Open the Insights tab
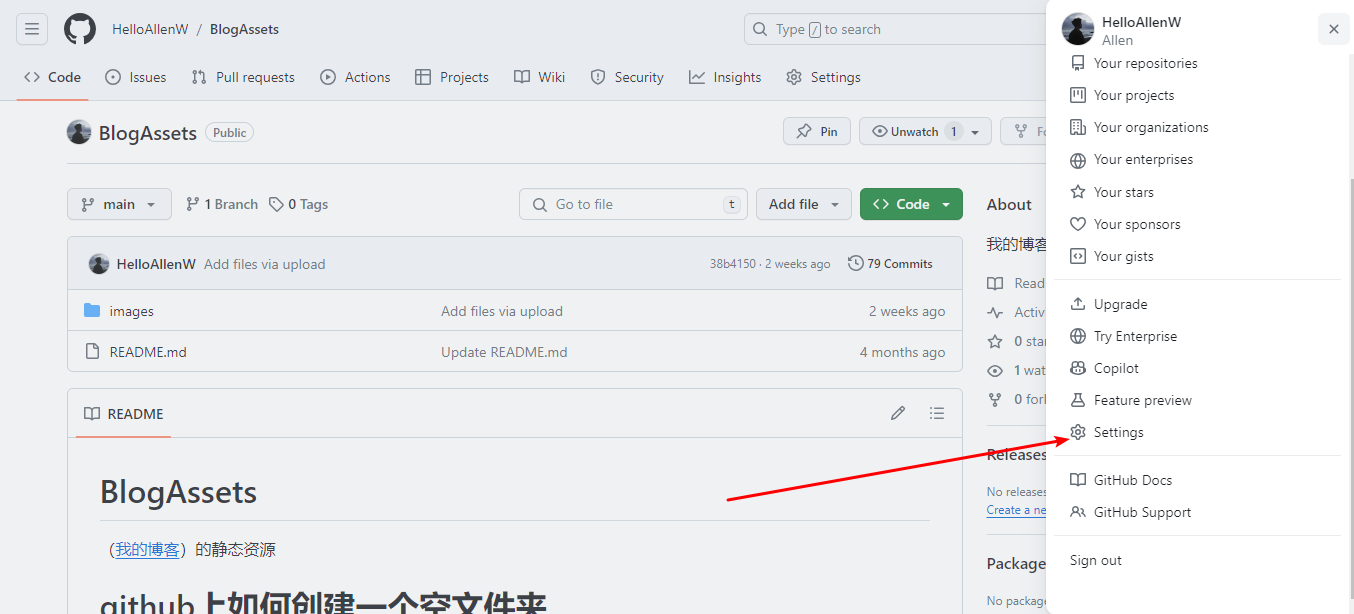This screenshot has height=614, width=1354. pos(725,77)
